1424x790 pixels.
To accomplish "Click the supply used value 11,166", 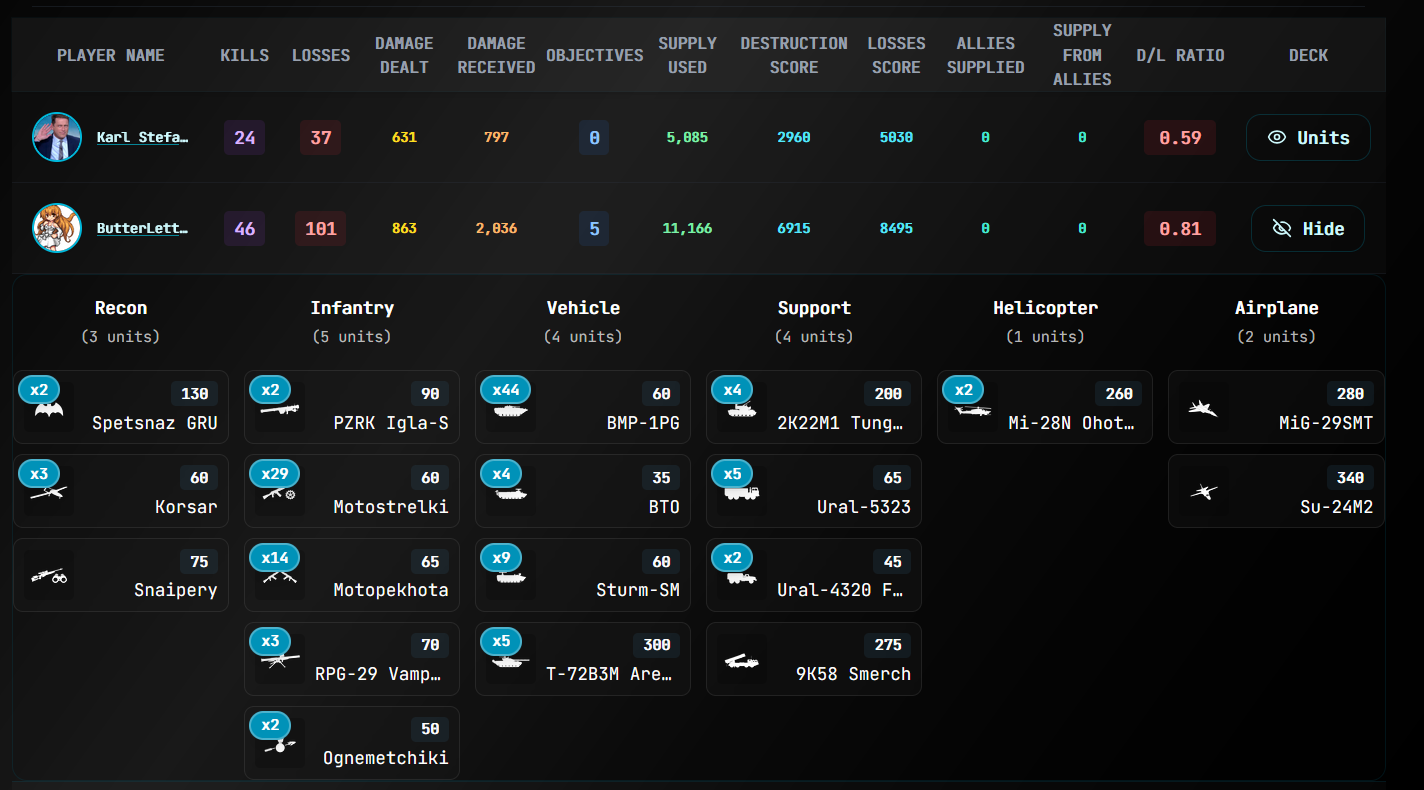I will (687, 228).
